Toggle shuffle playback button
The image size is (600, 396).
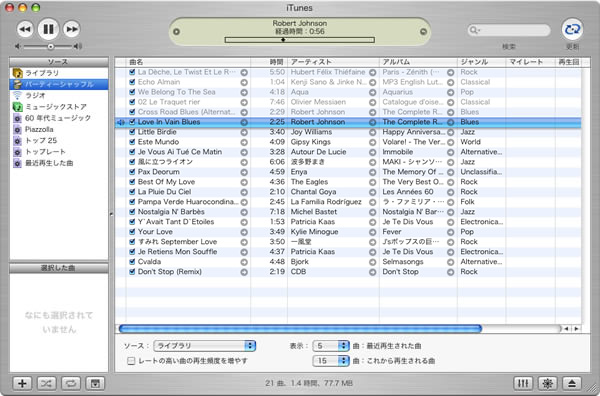(x=47, y=383)
